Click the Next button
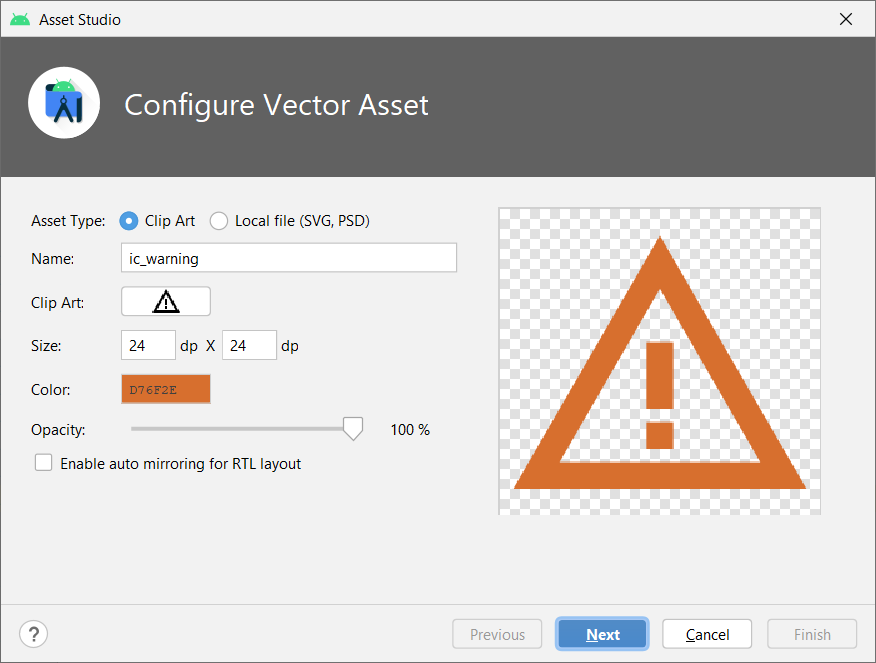 (x=602, y=634)
